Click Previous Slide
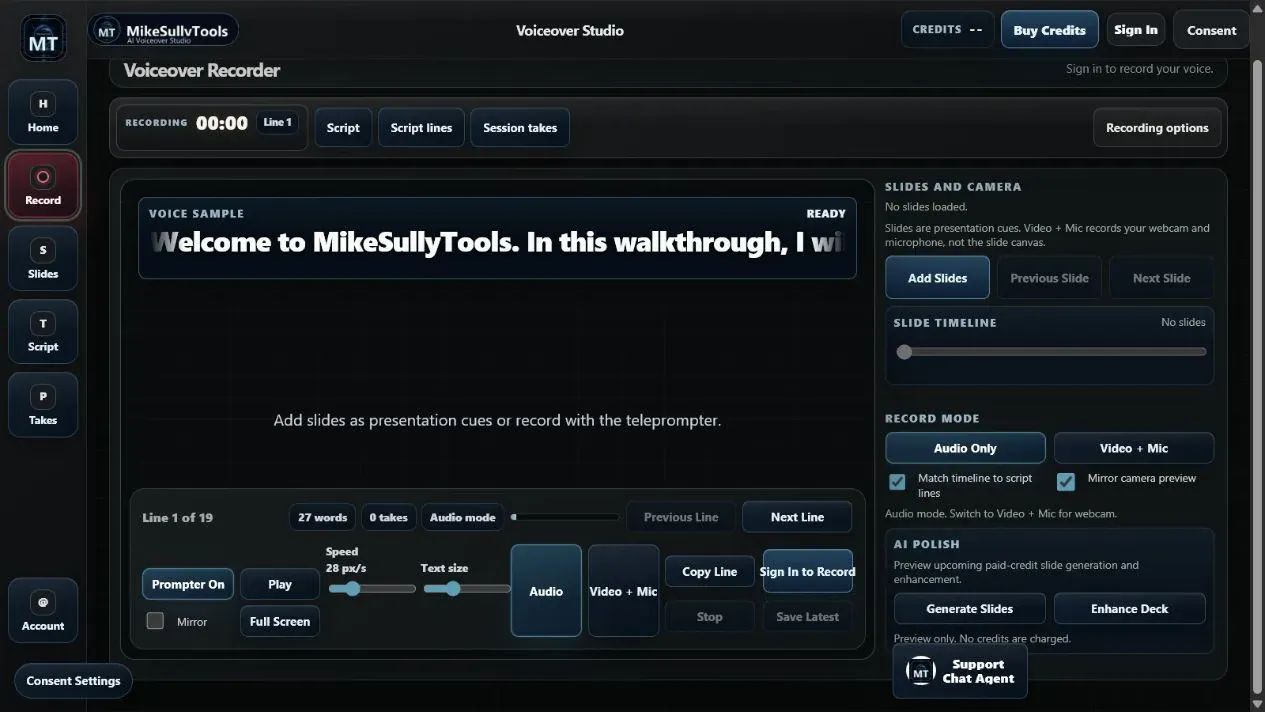Image resolution: width=1265 pixels, height=712 pixels. (x=1049, y=278)
